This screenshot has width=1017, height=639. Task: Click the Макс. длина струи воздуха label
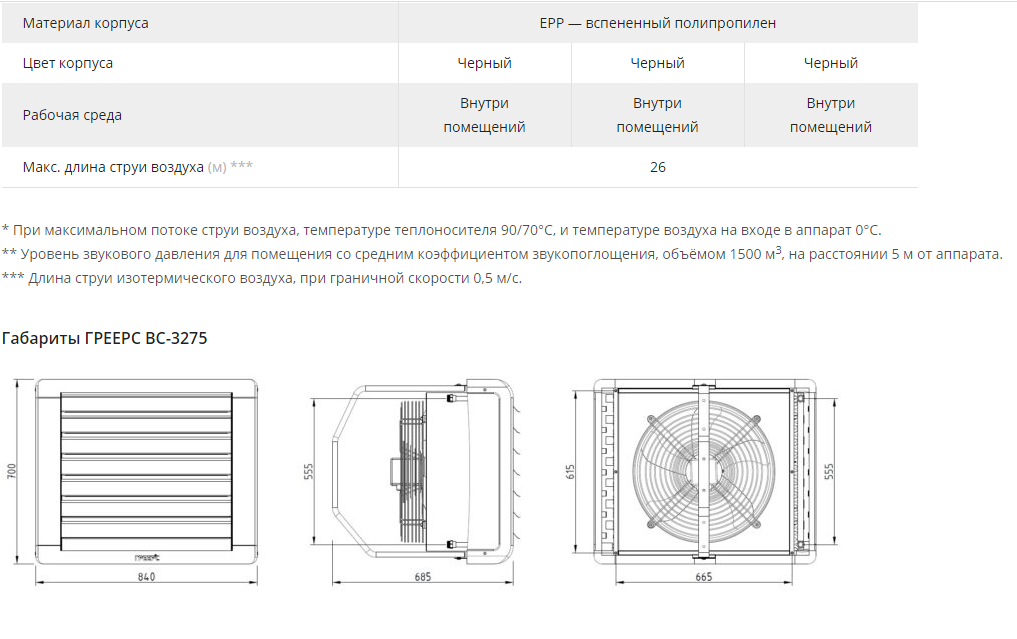pos(113,167)
